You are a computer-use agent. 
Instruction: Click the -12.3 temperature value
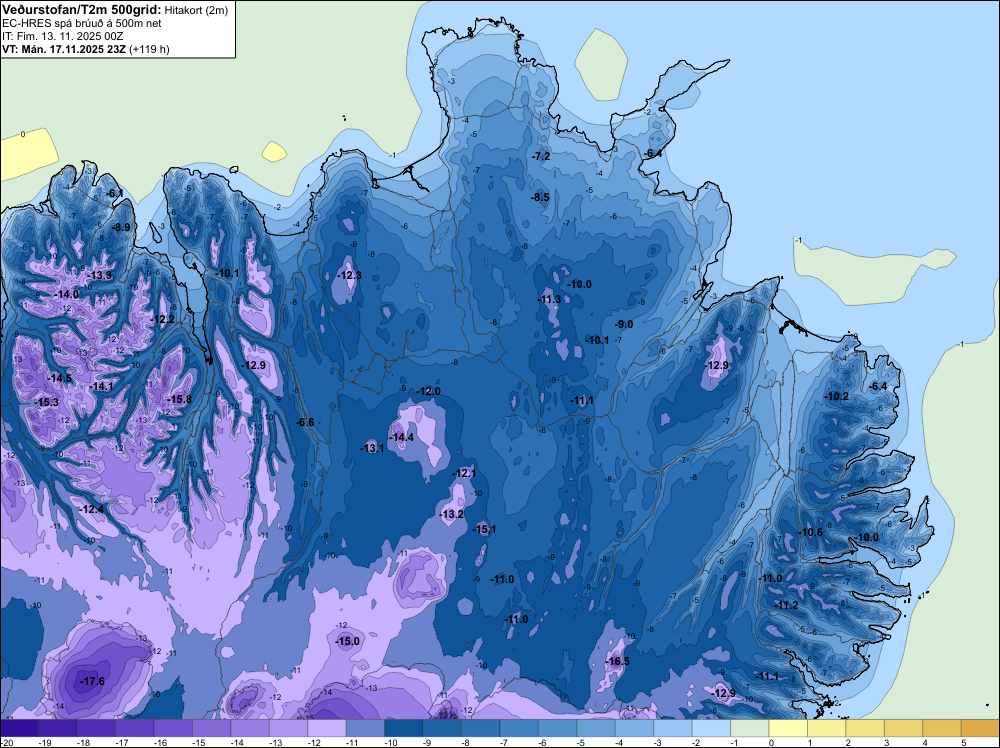349,275
